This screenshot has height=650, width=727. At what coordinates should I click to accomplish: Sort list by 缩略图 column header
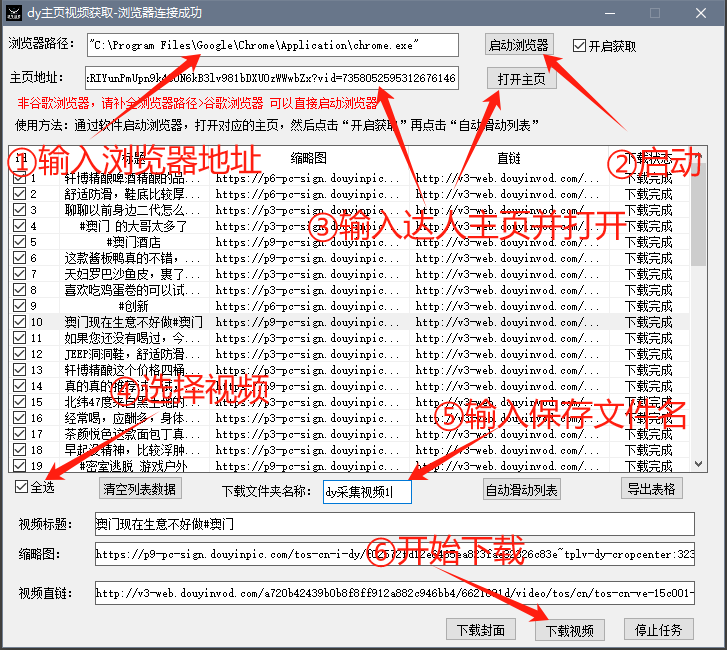click(x=308, y=158)
